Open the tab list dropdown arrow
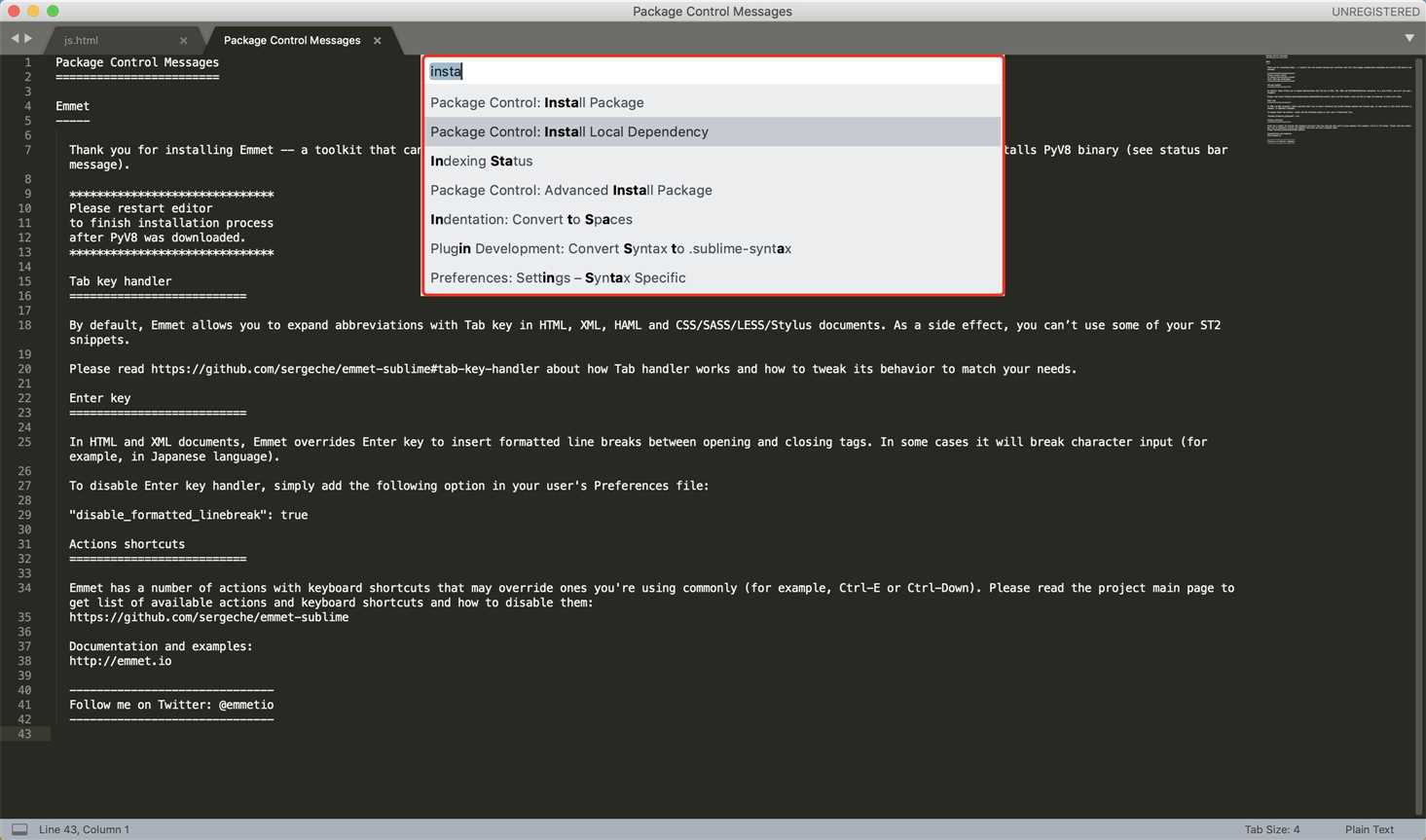 [1409, 38]
